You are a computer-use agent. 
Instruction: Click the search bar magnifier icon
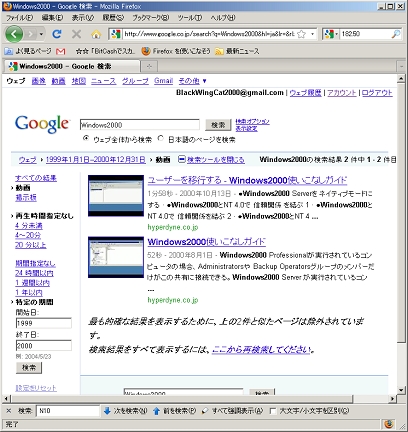tap(396, 34)
